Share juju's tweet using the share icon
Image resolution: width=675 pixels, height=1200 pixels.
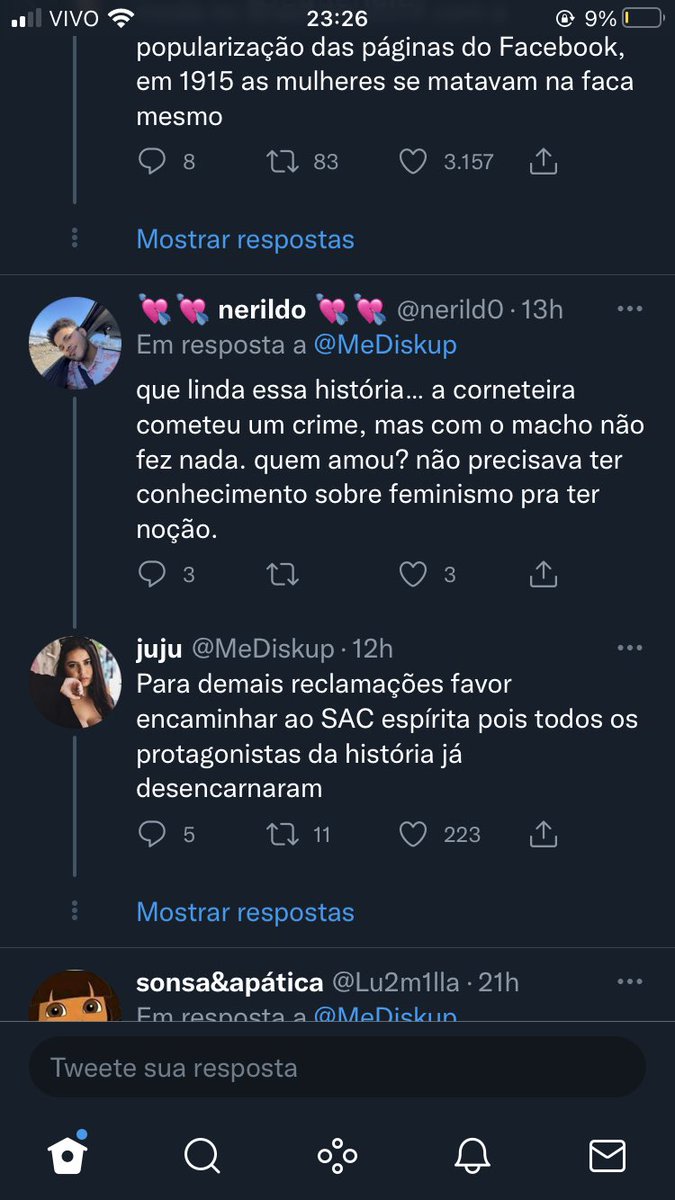pos(543,833)
